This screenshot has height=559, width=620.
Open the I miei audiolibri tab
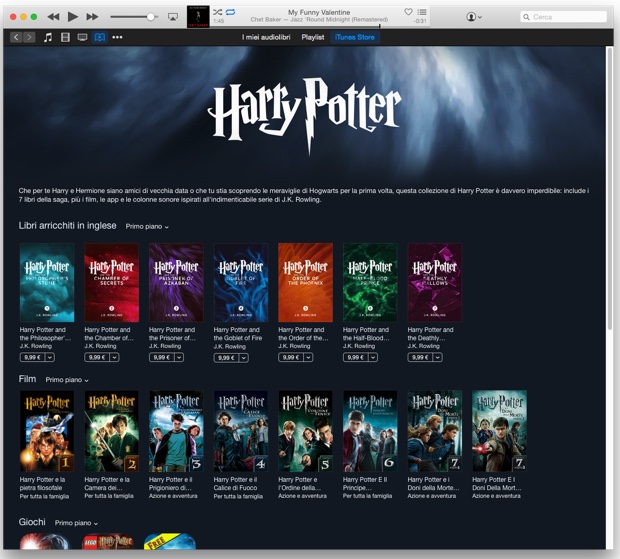point(266,37)
